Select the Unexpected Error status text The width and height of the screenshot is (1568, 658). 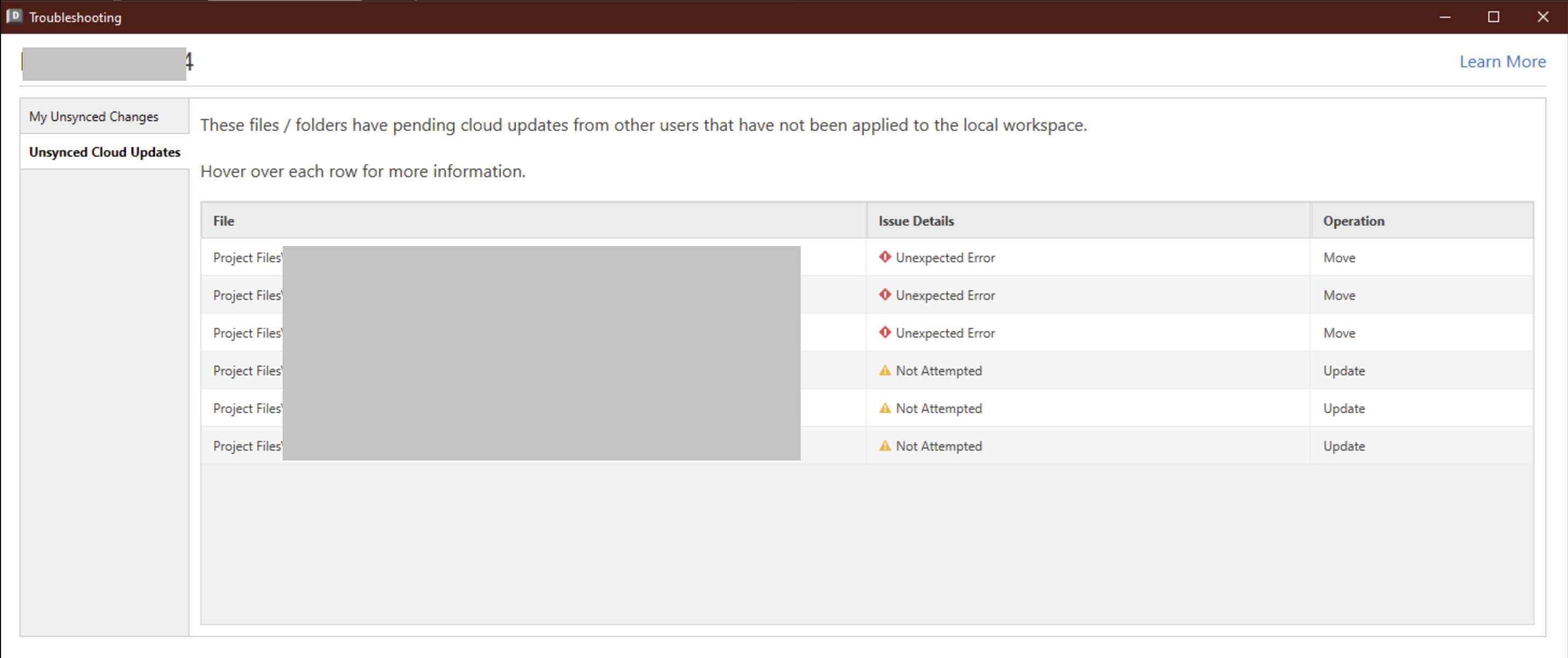click(946, 257)
